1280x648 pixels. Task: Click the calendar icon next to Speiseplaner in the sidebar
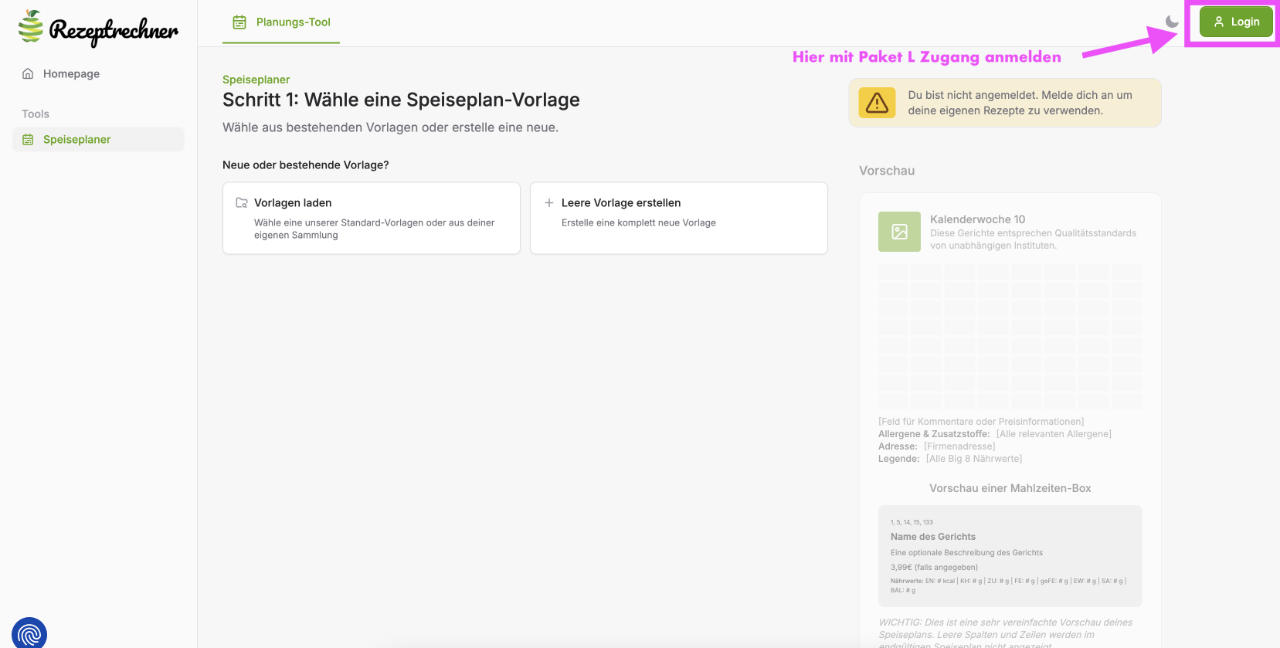point(28,140)
